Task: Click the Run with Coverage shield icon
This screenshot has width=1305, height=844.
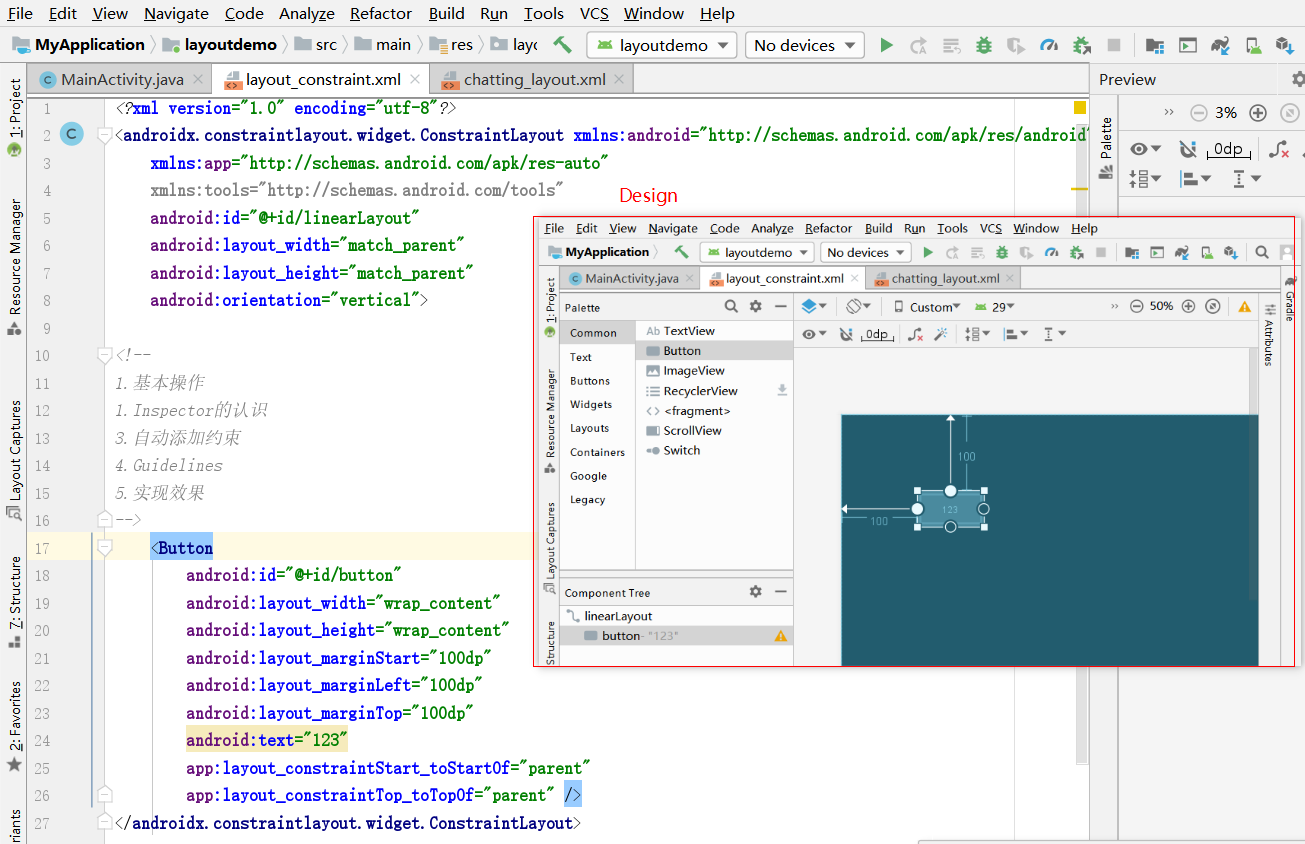Action: click(x=1016, y=45)
